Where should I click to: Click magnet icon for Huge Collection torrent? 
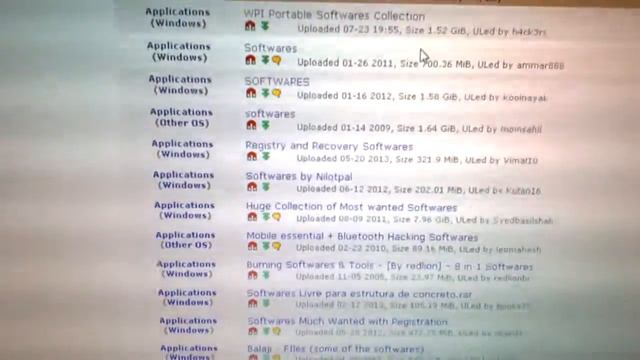(x=252, y=217)
